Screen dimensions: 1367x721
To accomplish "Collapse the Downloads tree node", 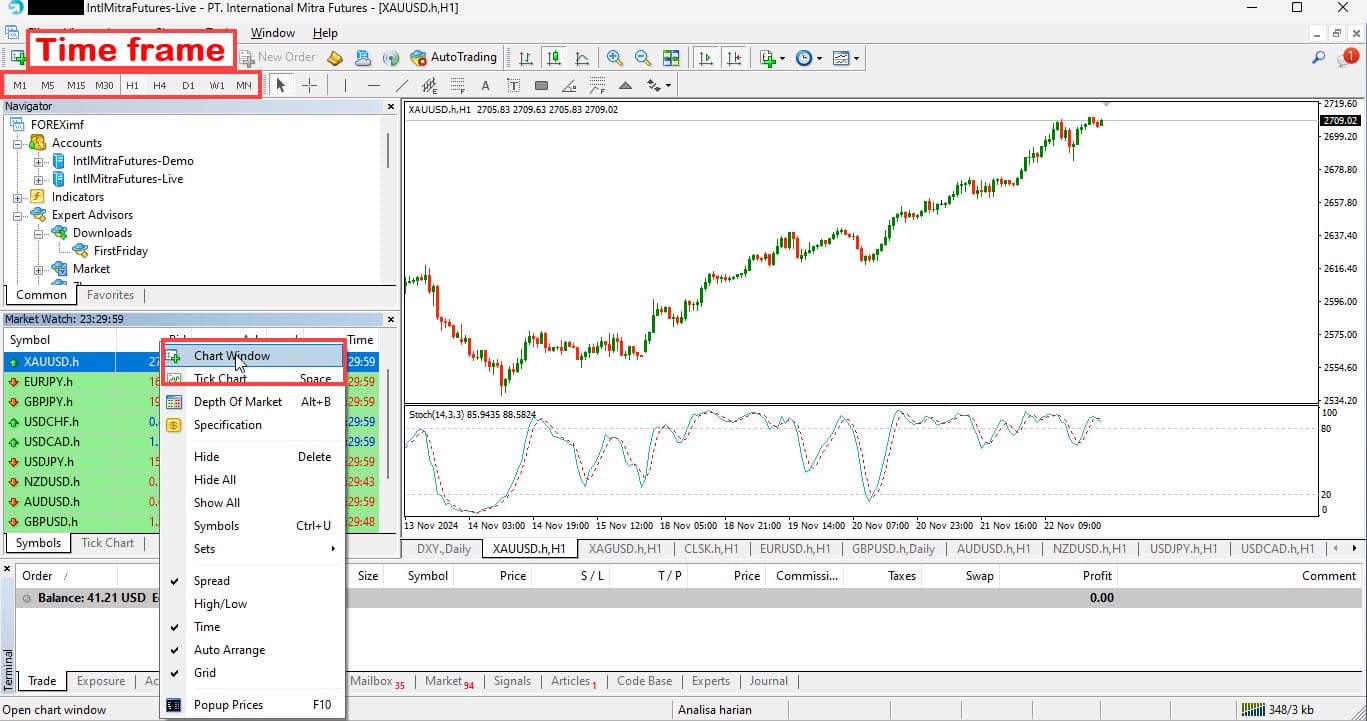I will pyautogui.click(x=38, y=233).
